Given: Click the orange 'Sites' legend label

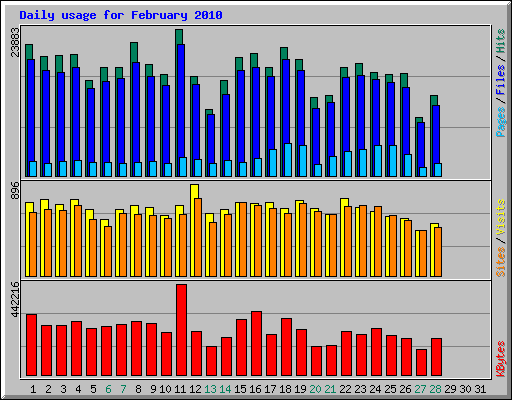Looking at the screenshot, I should coord(501,262).
